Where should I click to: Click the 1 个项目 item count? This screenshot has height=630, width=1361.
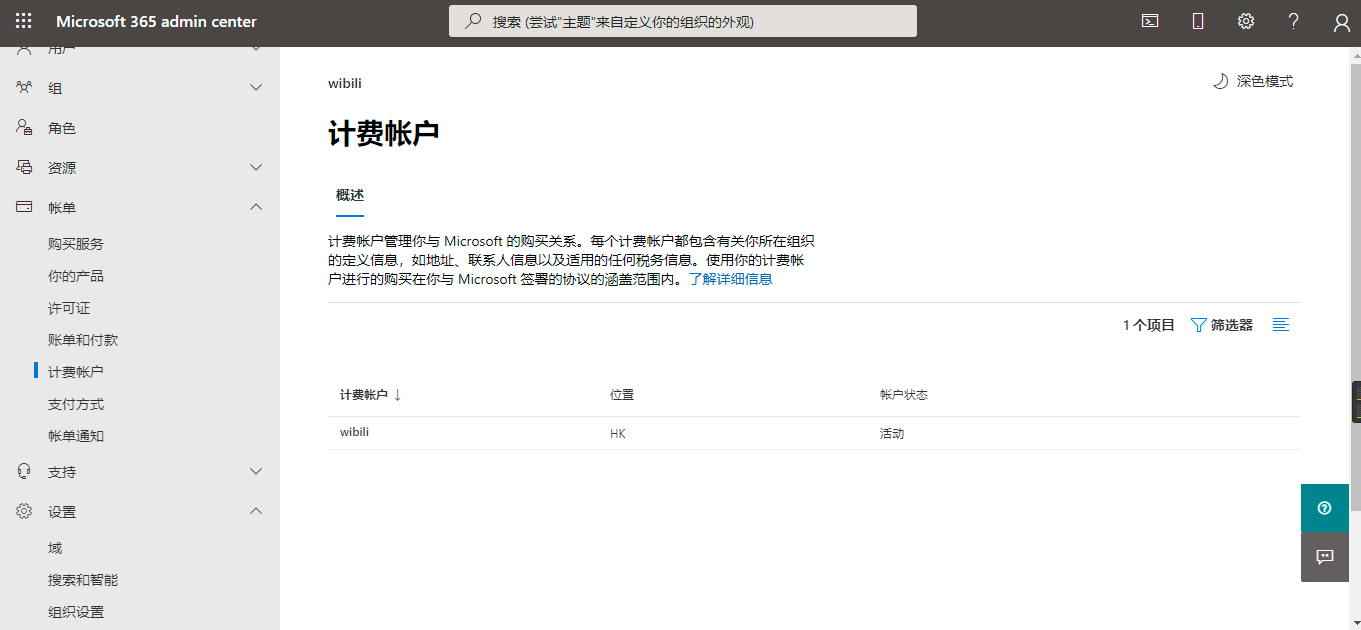[x=1149, y=325]
